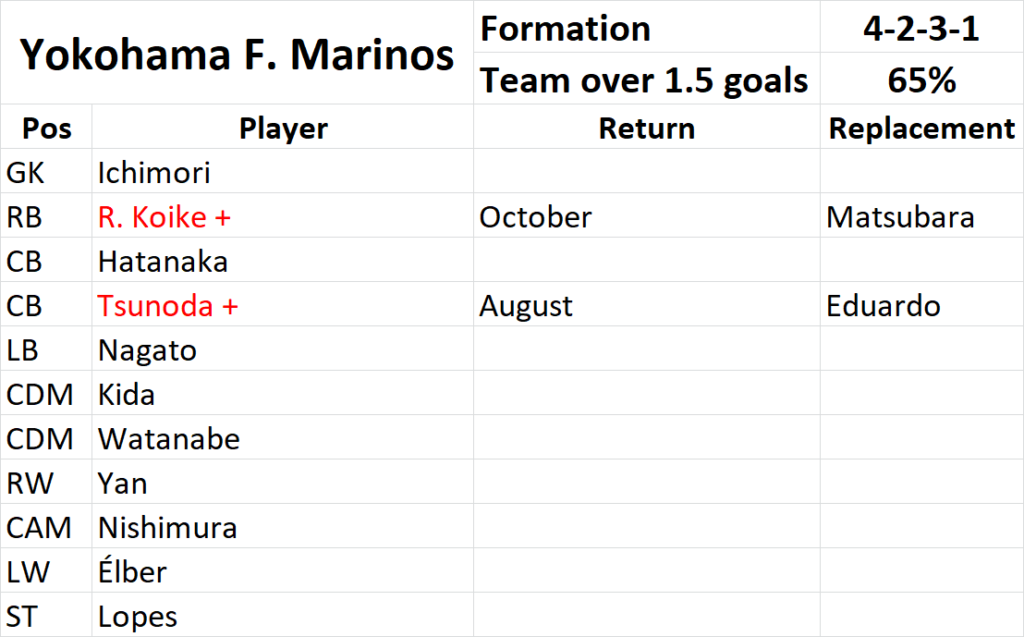Select the Replacement column header
Viewport: 1024px width, 637px height.
click(921, 127)
